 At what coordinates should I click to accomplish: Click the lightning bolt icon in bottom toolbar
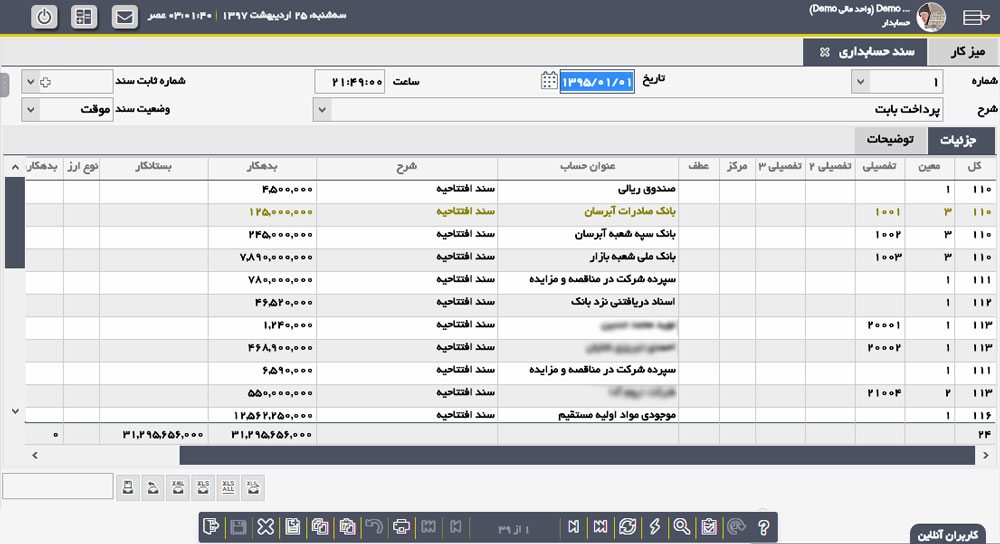pyautogui.click(x=655, y=527)
